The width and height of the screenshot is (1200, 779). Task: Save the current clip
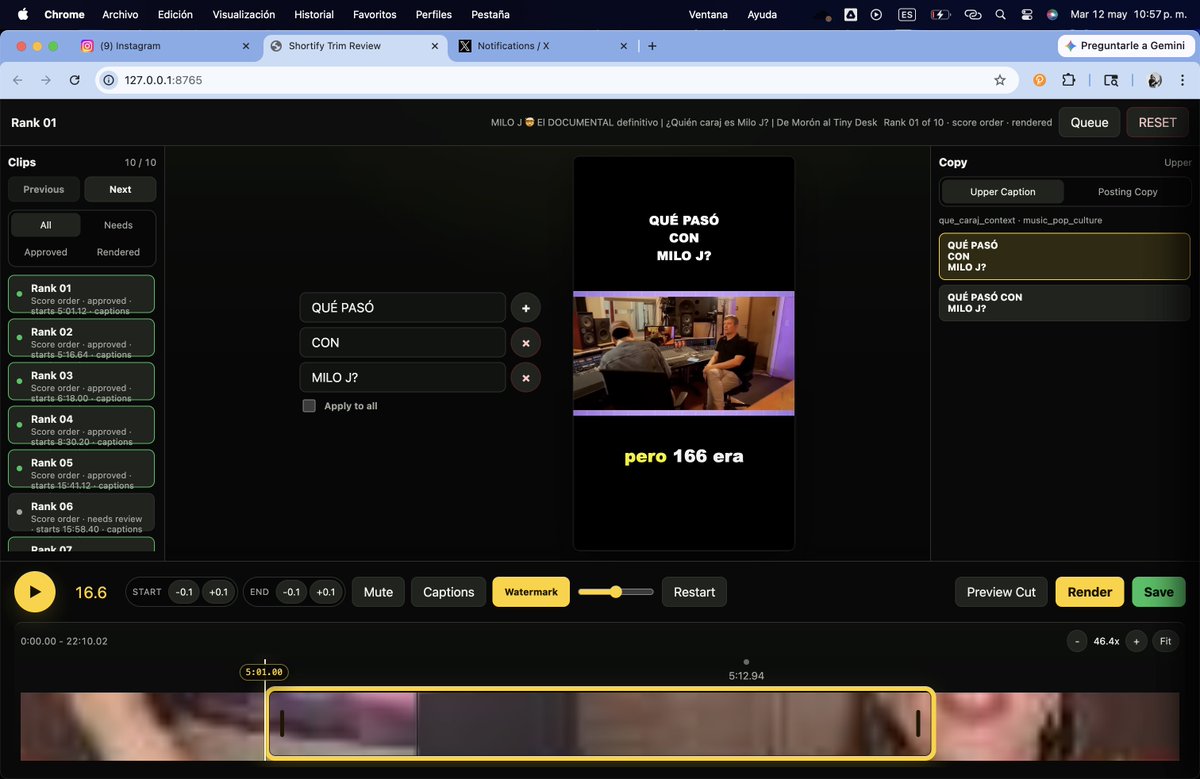[1158, 592]
